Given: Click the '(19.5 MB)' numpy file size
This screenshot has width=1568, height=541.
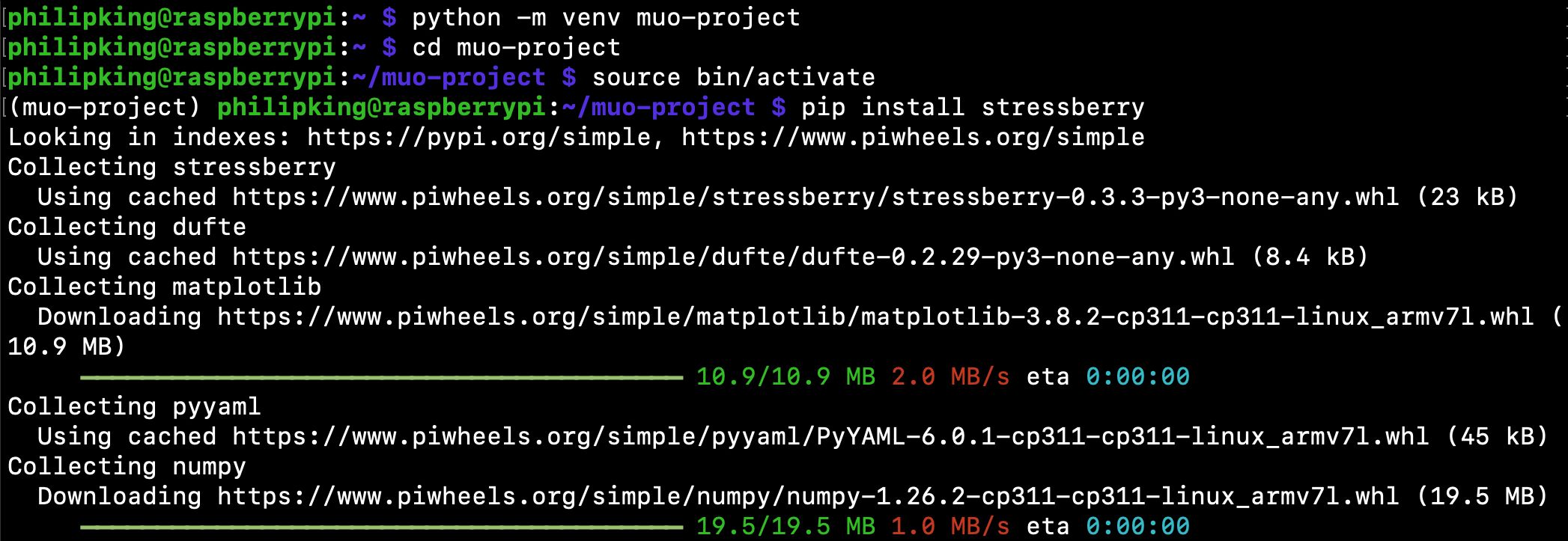Looking at the screenshot, I should tap(1482, 497).
